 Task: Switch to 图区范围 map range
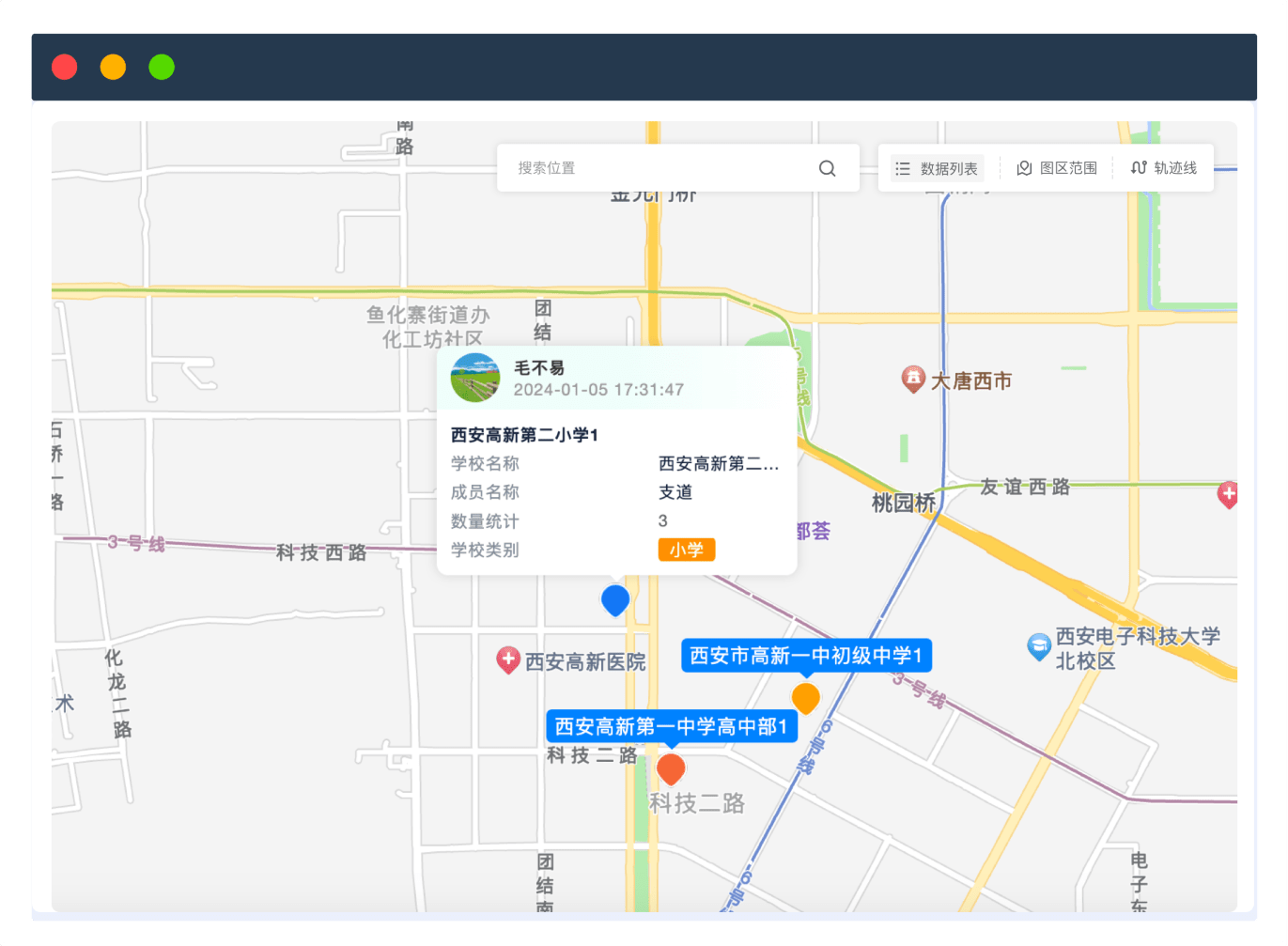(x=1057, y=168)
